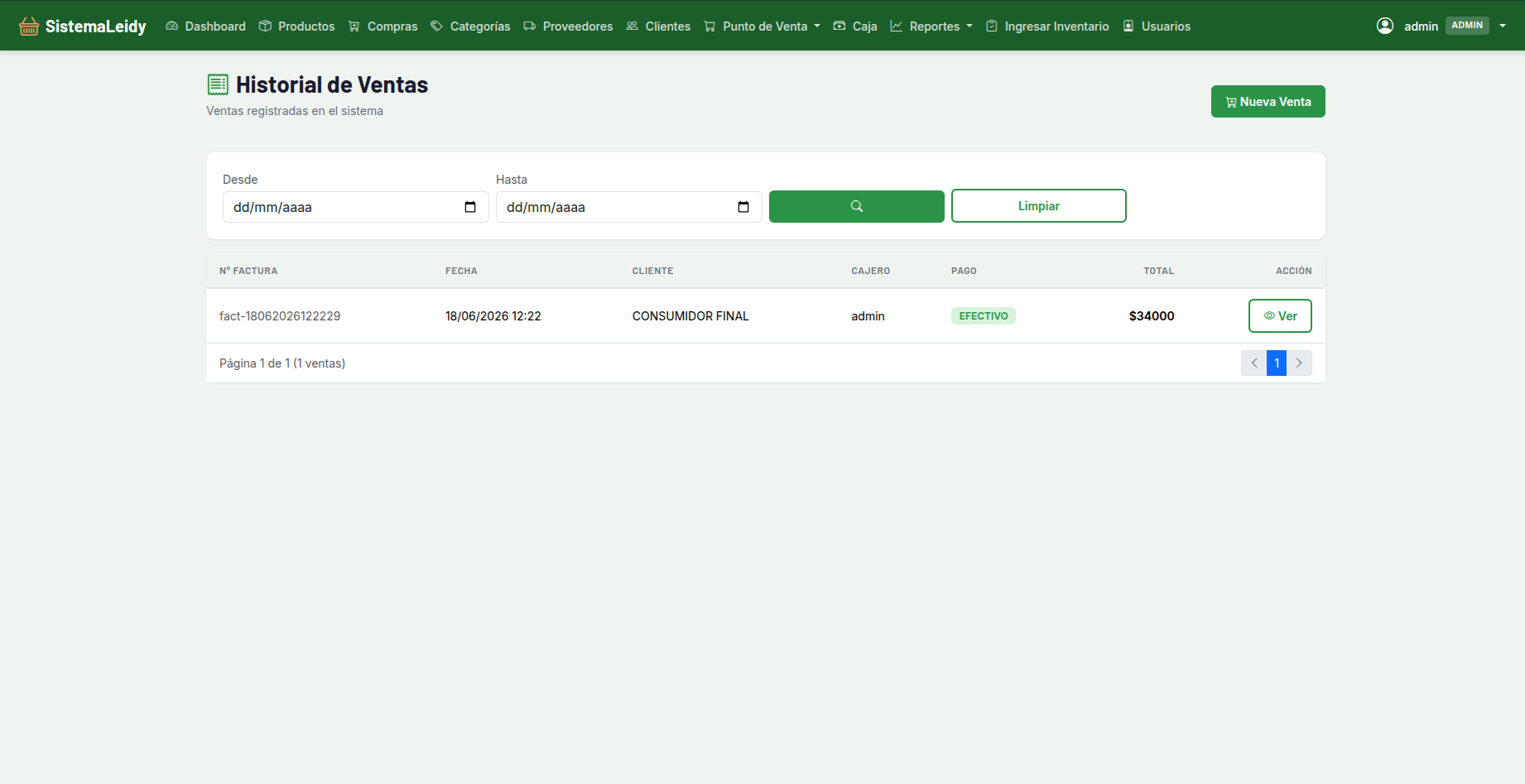This screenshot has width=1525, height=784.
Task: Click the Limpiar button
Action: point(1039,206)
